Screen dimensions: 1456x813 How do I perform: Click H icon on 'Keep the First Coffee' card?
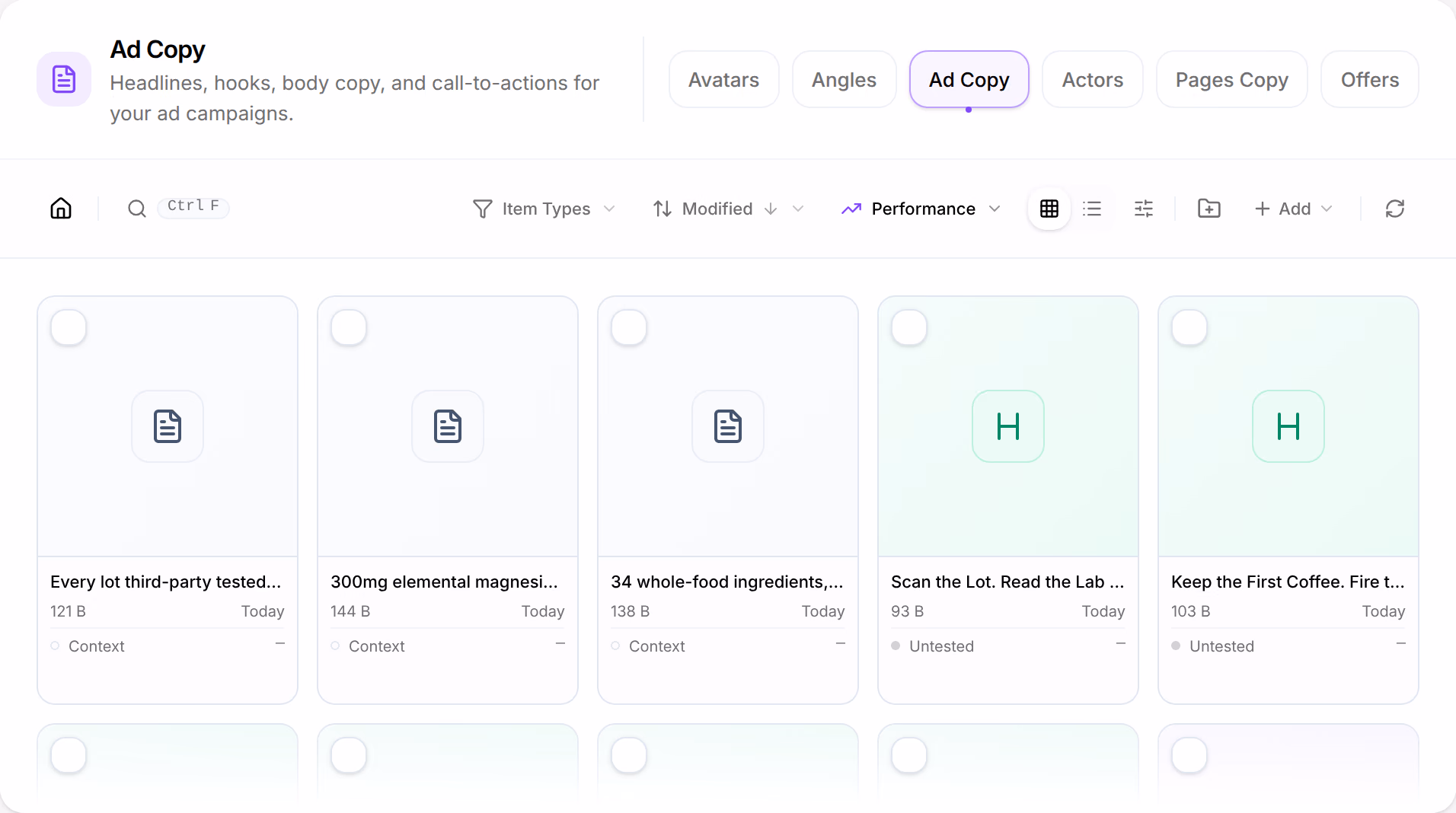pyautogui.click(x=1288, y=426)
